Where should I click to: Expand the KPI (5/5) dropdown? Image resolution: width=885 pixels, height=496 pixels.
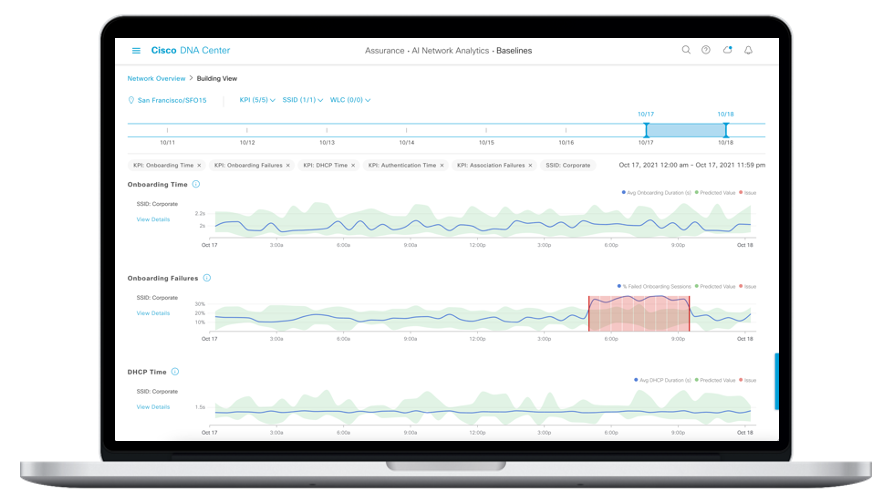point(257,100)
